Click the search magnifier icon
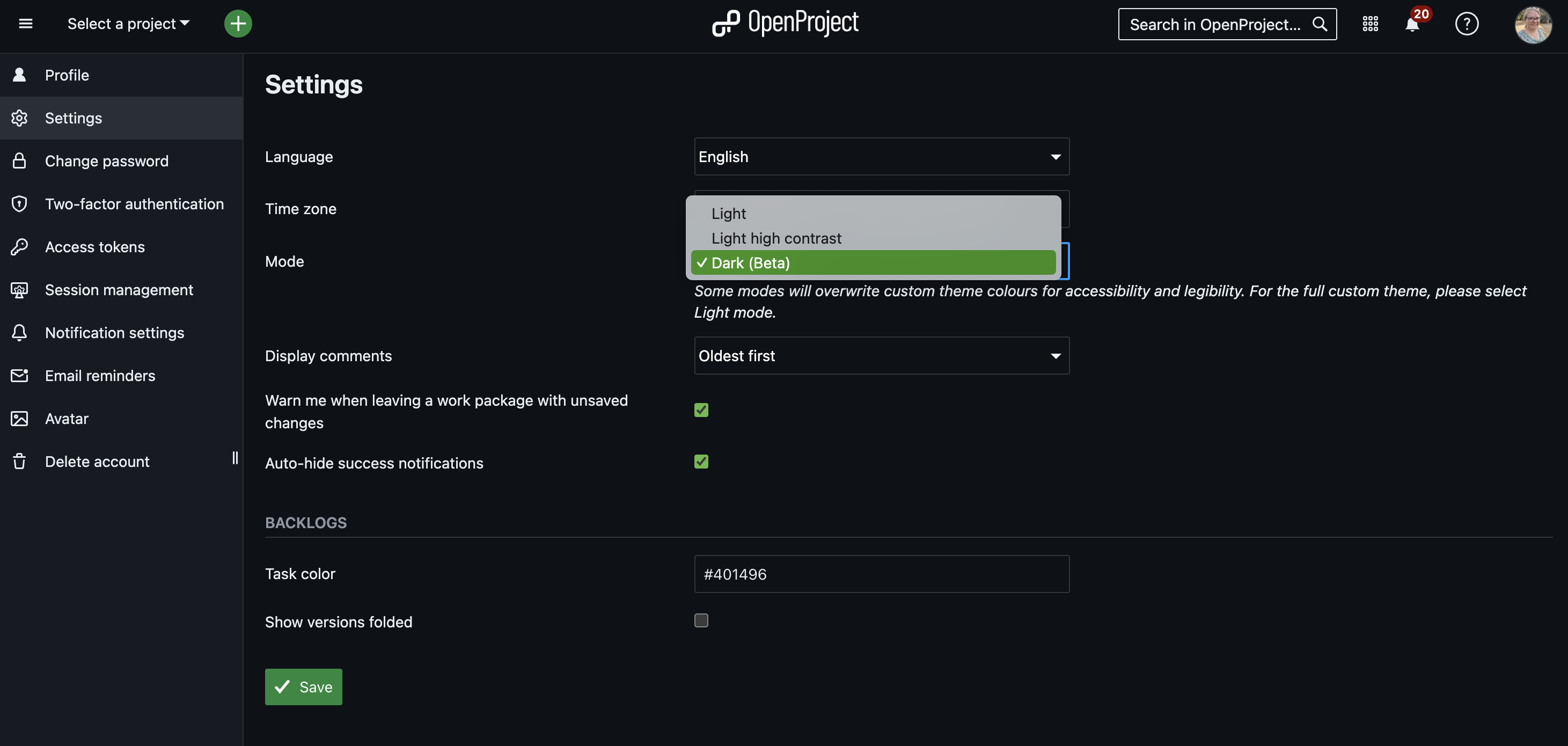The image size is (1568, 746). pyautogui.click(x=1320, y=24)
